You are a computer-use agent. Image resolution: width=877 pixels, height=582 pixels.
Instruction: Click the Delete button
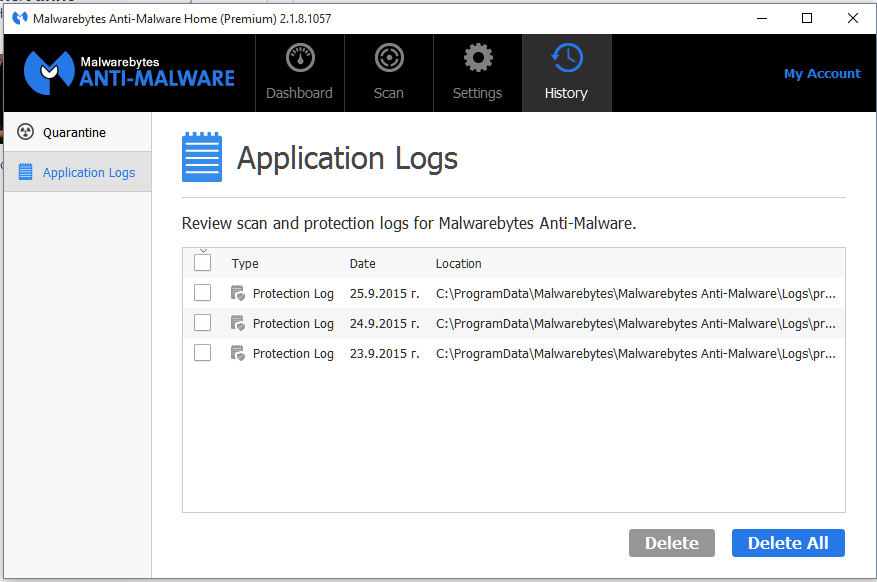pos(672,543)
